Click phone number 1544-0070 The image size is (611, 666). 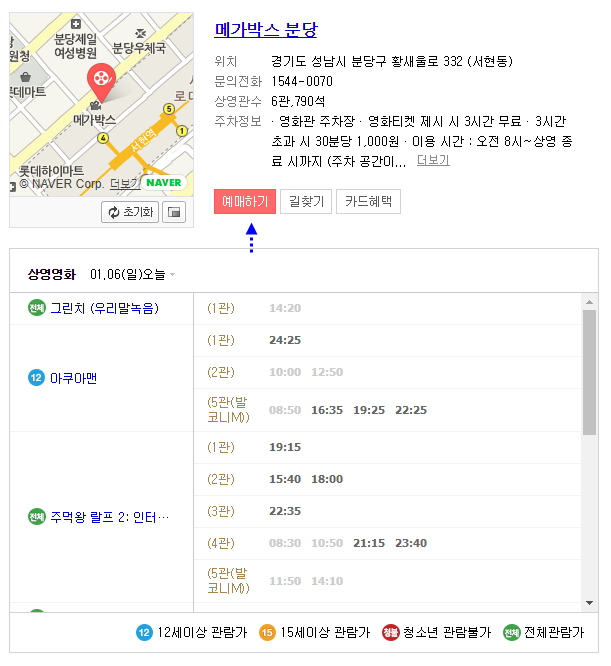(x=302, y=81)
